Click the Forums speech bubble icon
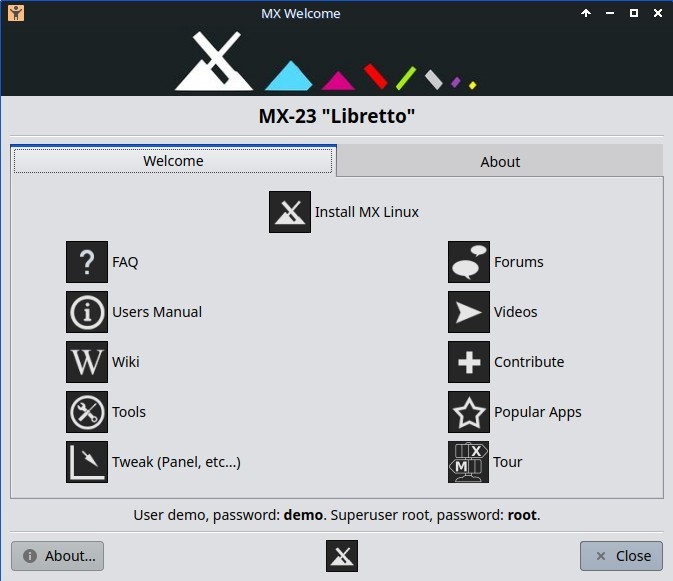Screen dimensions: 673x581 468,262
